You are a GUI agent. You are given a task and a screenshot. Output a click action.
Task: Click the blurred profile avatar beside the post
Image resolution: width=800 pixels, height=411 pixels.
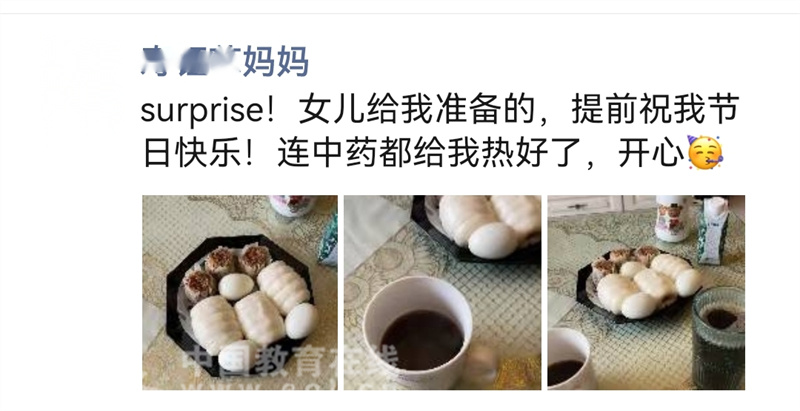point(80,78)
